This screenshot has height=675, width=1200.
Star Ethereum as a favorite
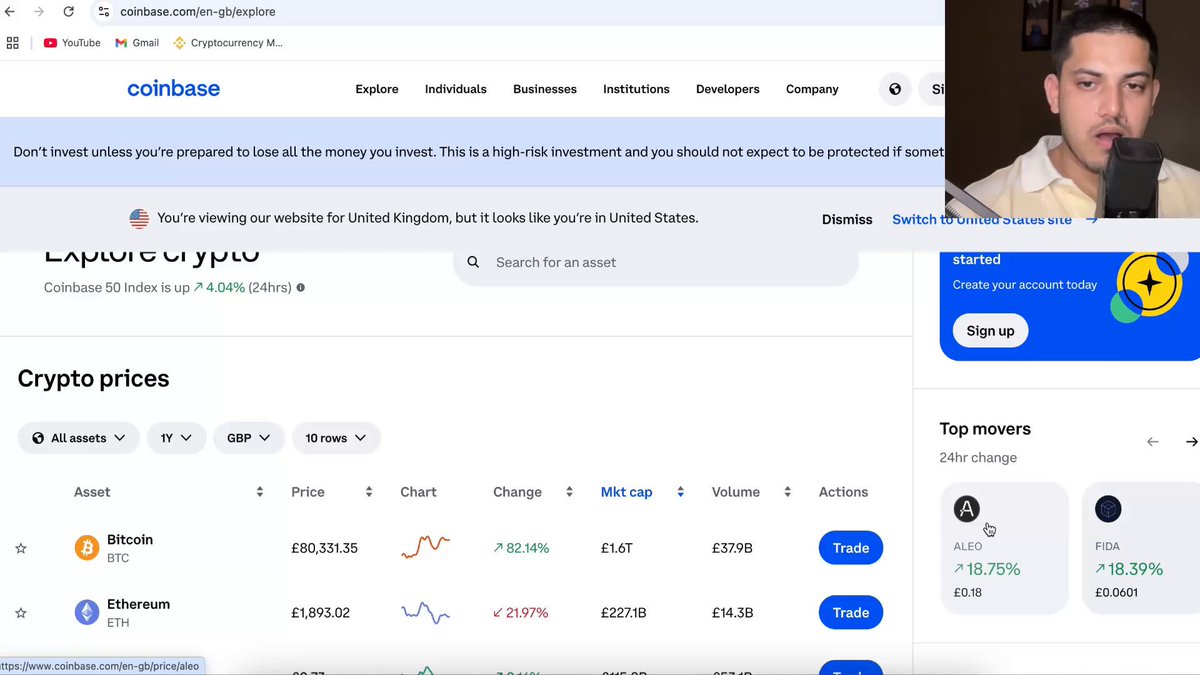21,613
